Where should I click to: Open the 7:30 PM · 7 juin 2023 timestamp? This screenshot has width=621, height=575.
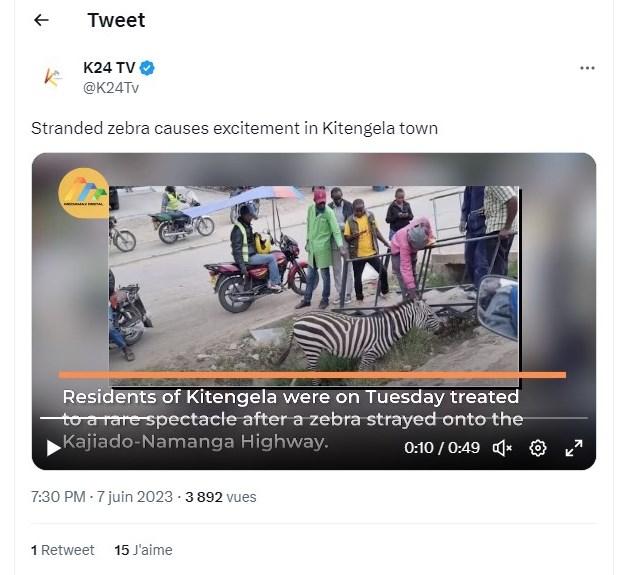click(102, 497)
